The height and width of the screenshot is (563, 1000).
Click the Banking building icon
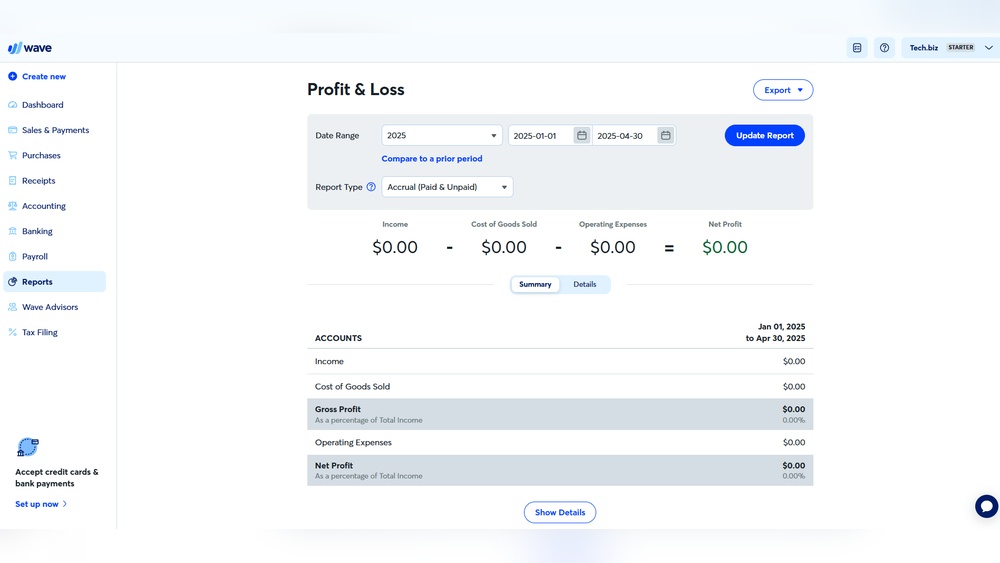tap(12, 231)
